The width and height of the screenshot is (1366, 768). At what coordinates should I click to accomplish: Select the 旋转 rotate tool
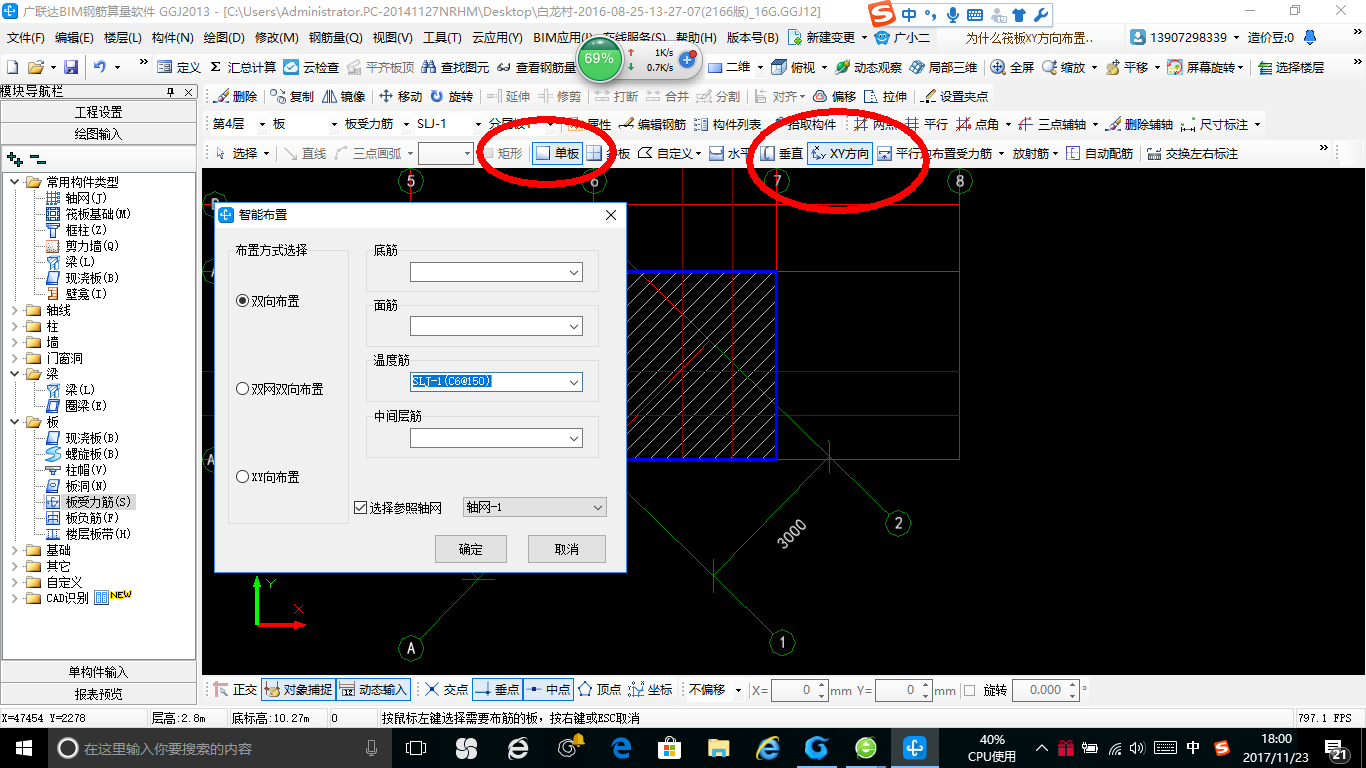point(451,97)
